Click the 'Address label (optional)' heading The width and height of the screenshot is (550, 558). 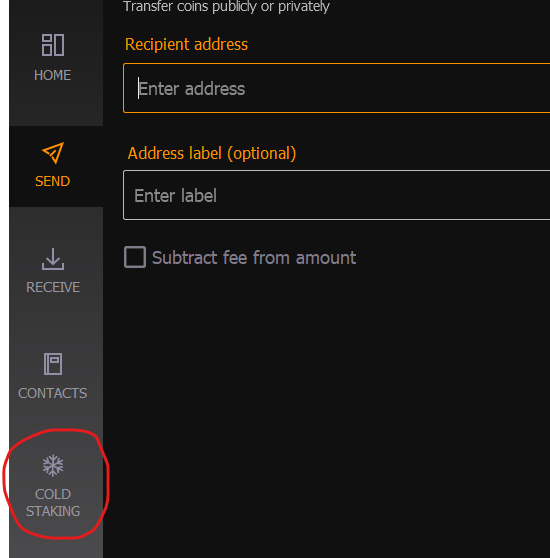pyautogui.click(x=212, y=153)
